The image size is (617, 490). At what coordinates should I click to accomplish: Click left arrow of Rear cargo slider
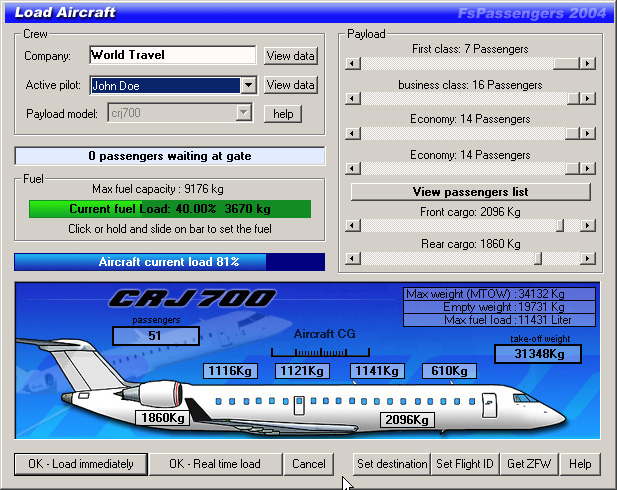[353, 259]
